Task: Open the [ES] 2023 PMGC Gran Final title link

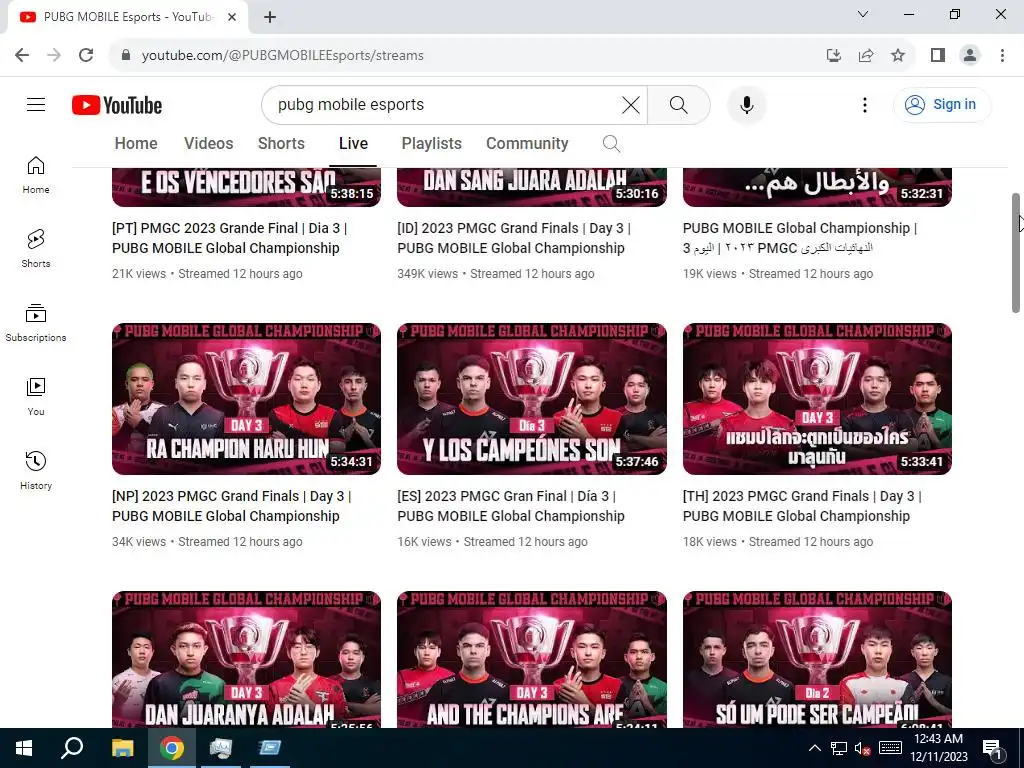Action: [x=511, y=505]
